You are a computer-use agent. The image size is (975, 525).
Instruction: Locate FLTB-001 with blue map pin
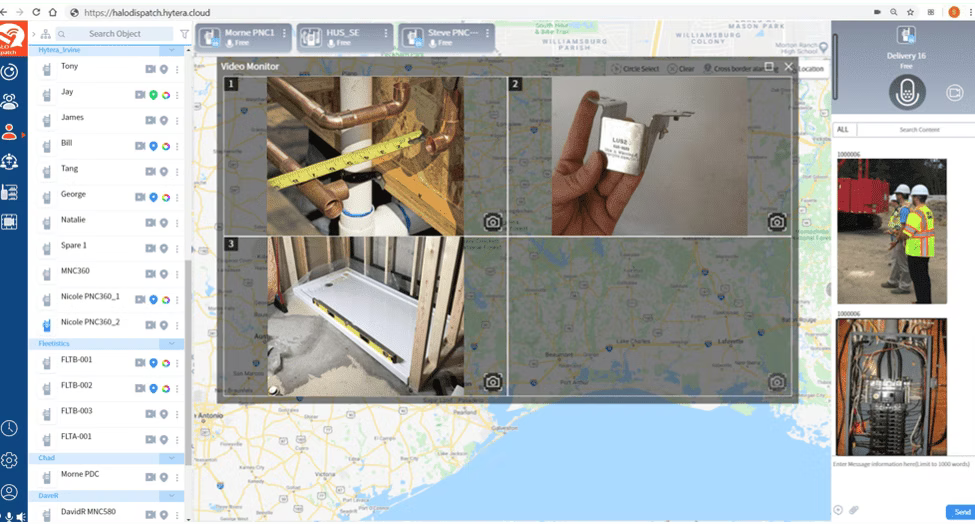click(x=154, y=363)
